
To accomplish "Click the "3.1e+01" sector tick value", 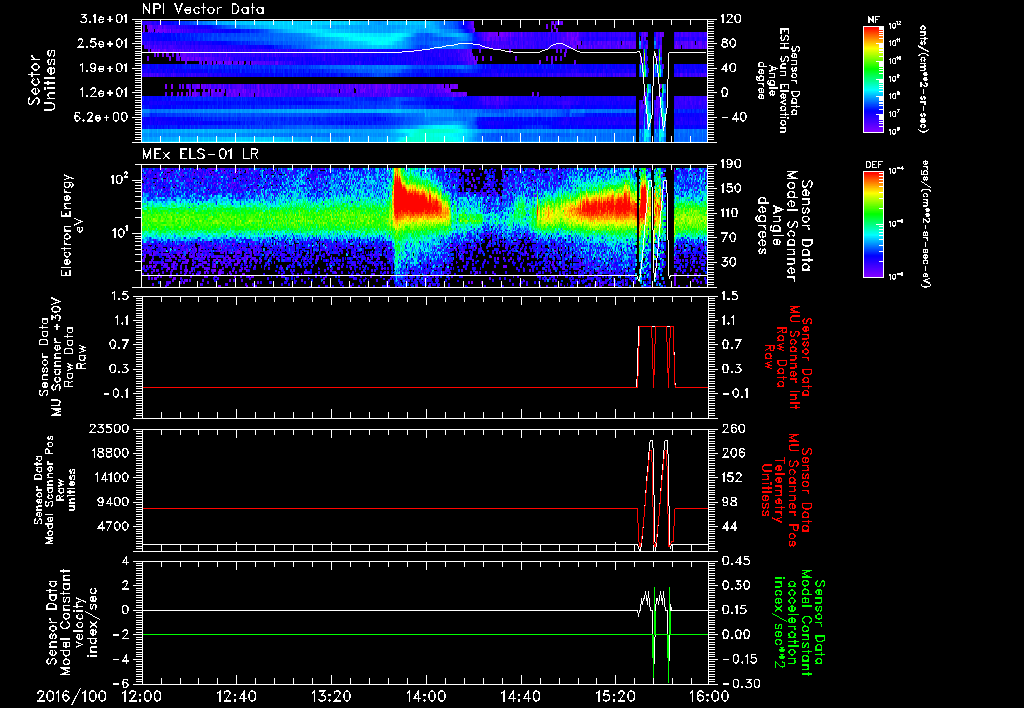I will point(104,19).
